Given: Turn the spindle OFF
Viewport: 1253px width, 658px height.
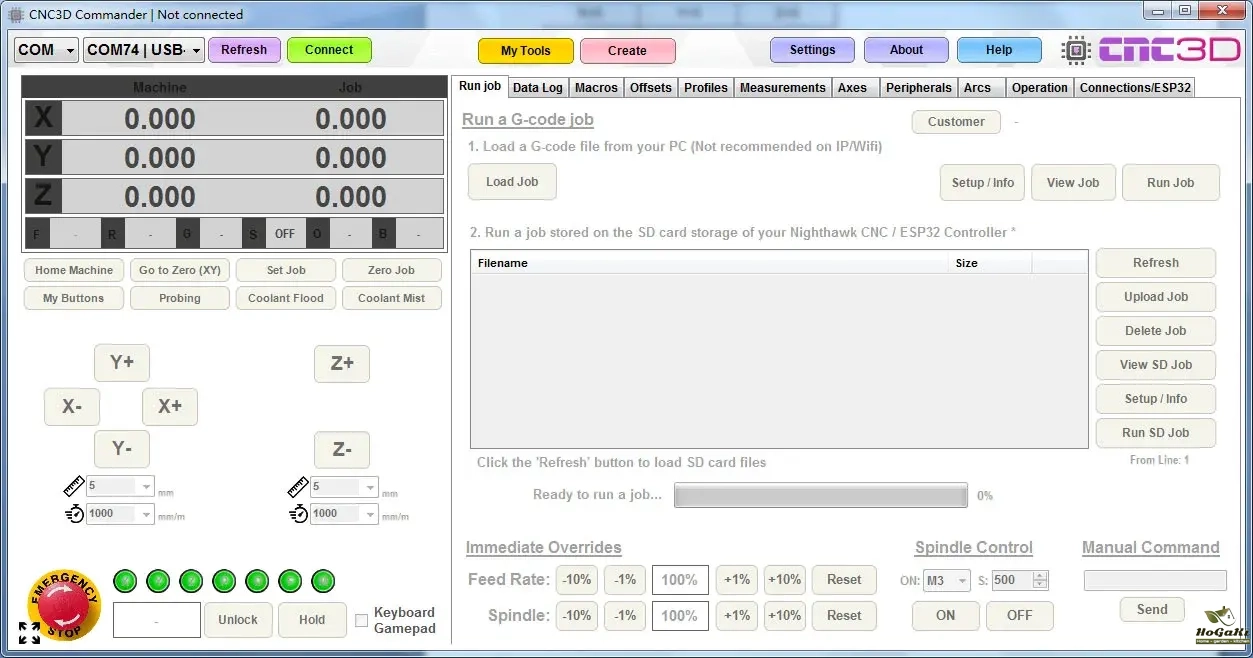Looking at the screenshot, I should [x=1019, y=616].
